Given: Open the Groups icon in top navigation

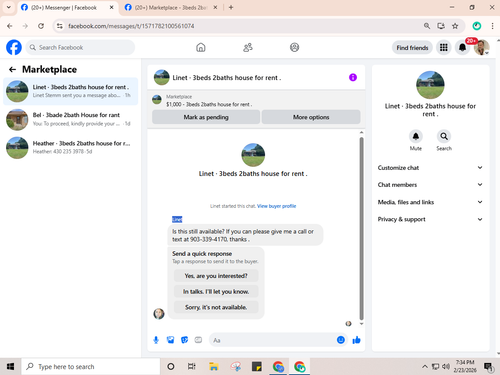Looking at the screenshot, I should click(x=294, y=47).
